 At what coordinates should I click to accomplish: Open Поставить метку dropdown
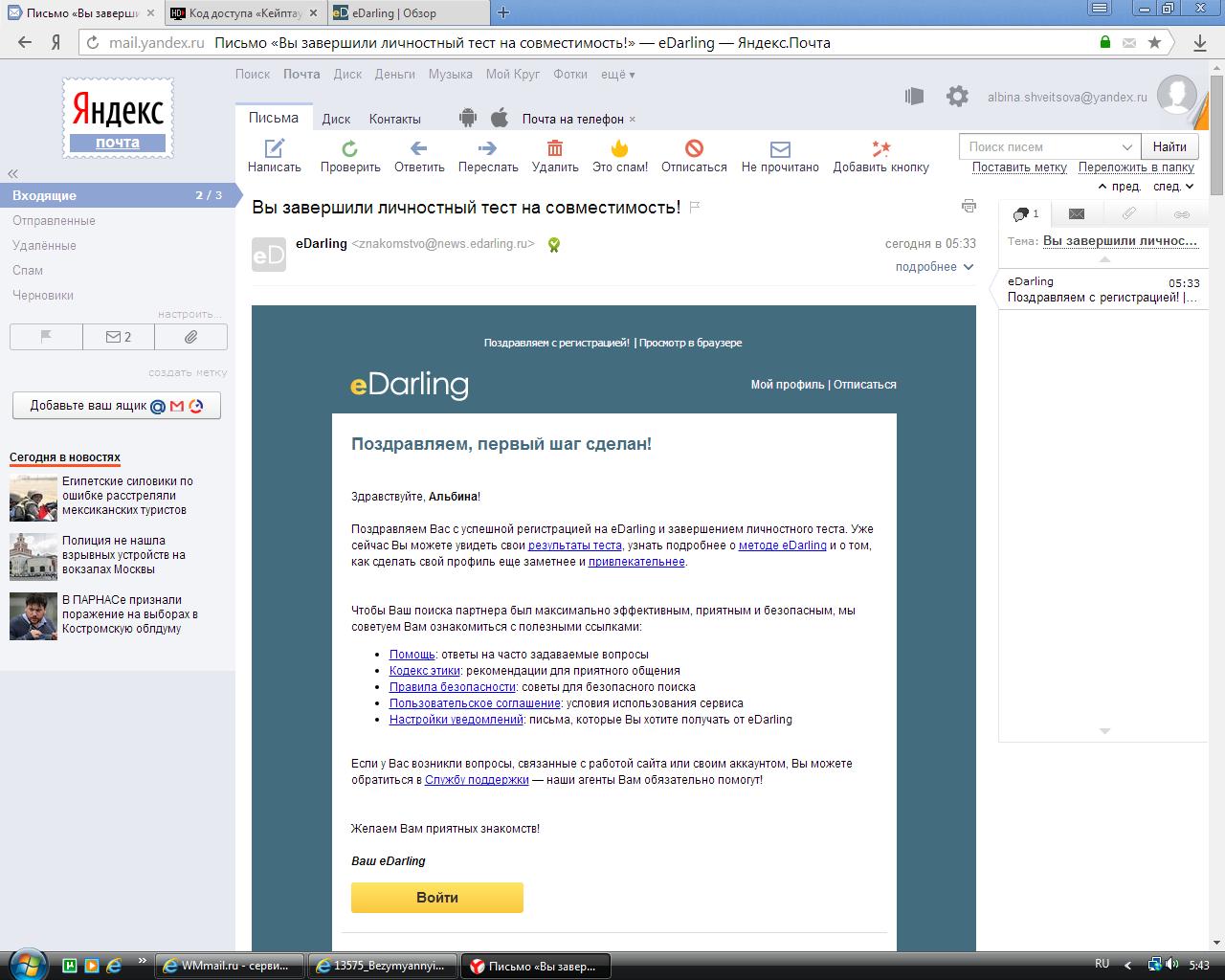pos(1019,167)
